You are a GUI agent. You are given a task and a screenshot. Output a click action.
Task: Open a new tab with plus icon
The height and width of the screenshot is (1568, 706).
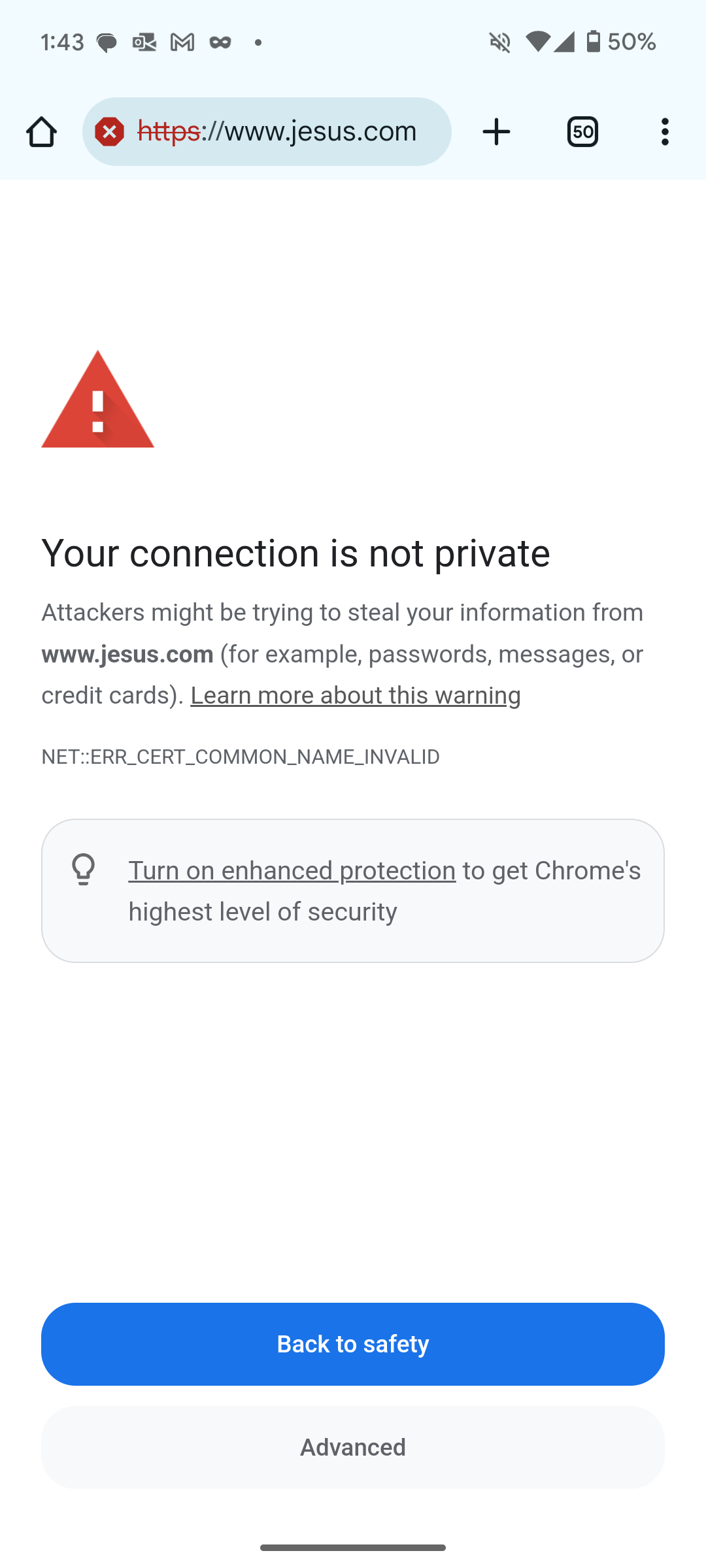(497, 133)
